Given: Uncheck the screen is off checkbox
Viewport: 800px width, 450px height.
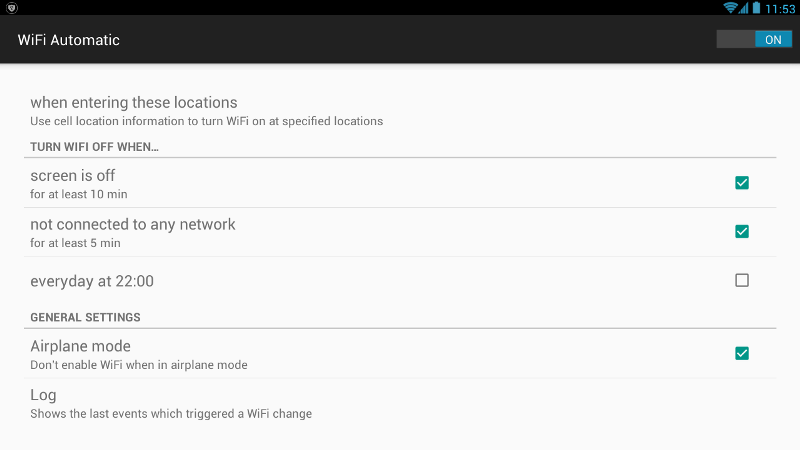Looking at the screenshot, I should coord(742,183).
